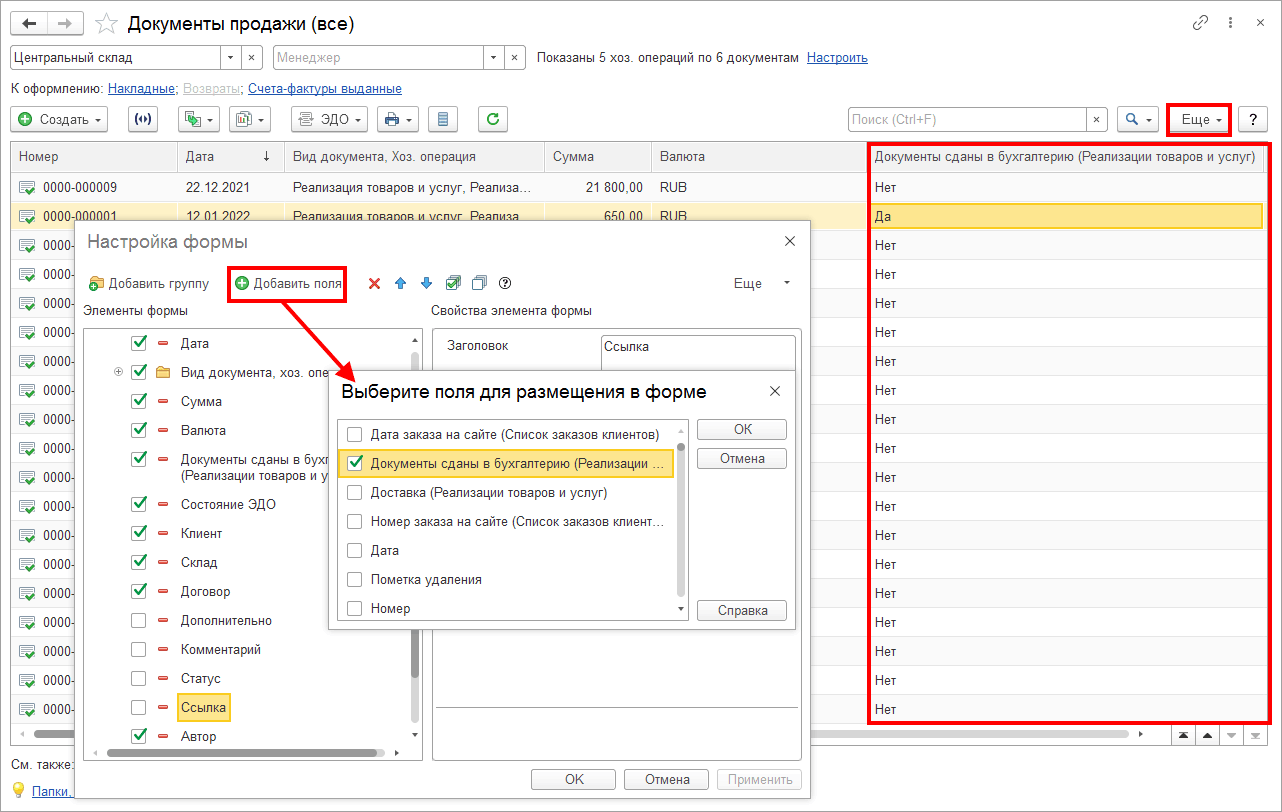This screenshot has height=812, width=1282.
Task: Copy link using the chain icon
Action: pos(1200,23)
